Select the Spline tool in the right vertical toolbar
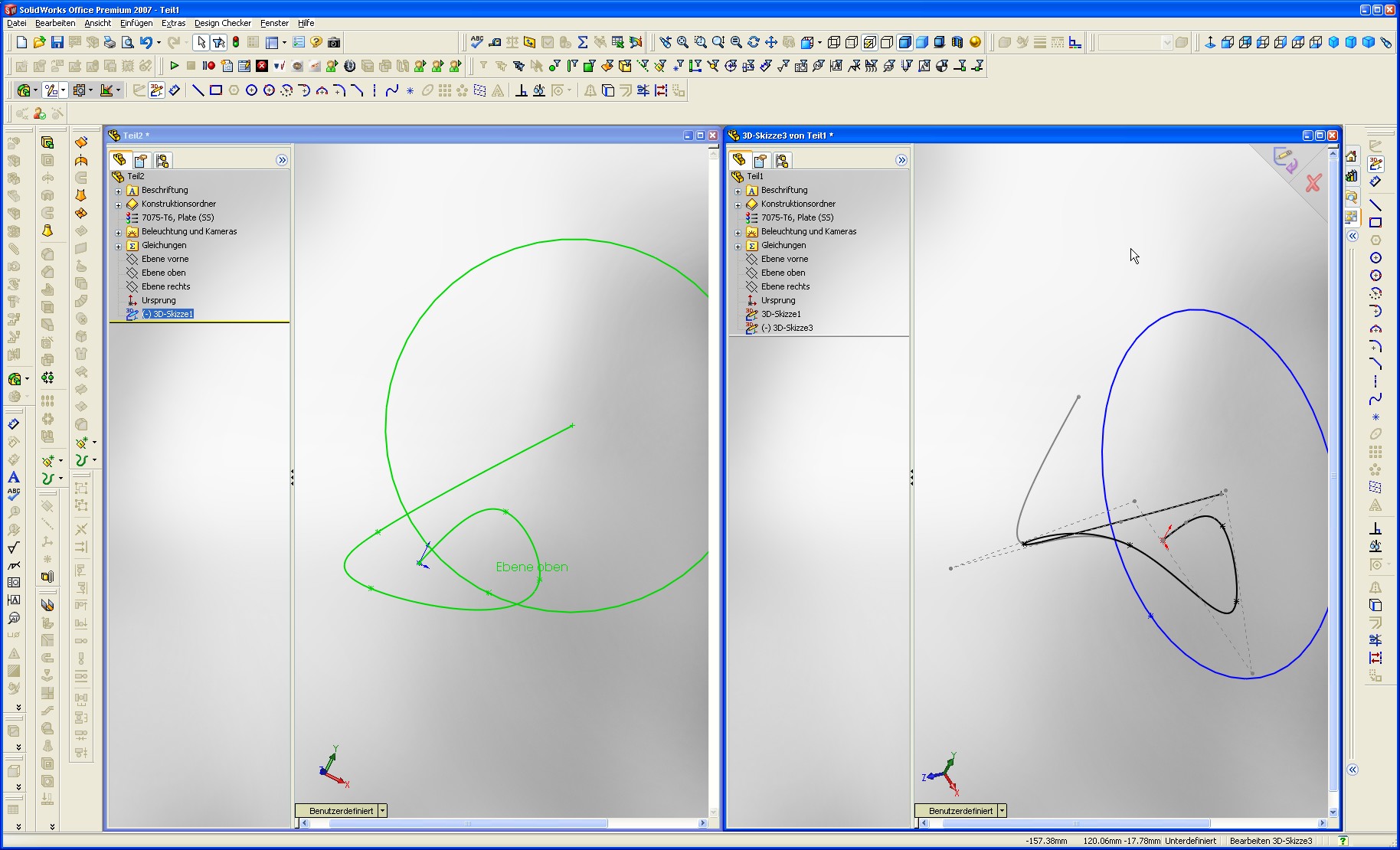1400x850 pixels. [x=1375, y=399]
